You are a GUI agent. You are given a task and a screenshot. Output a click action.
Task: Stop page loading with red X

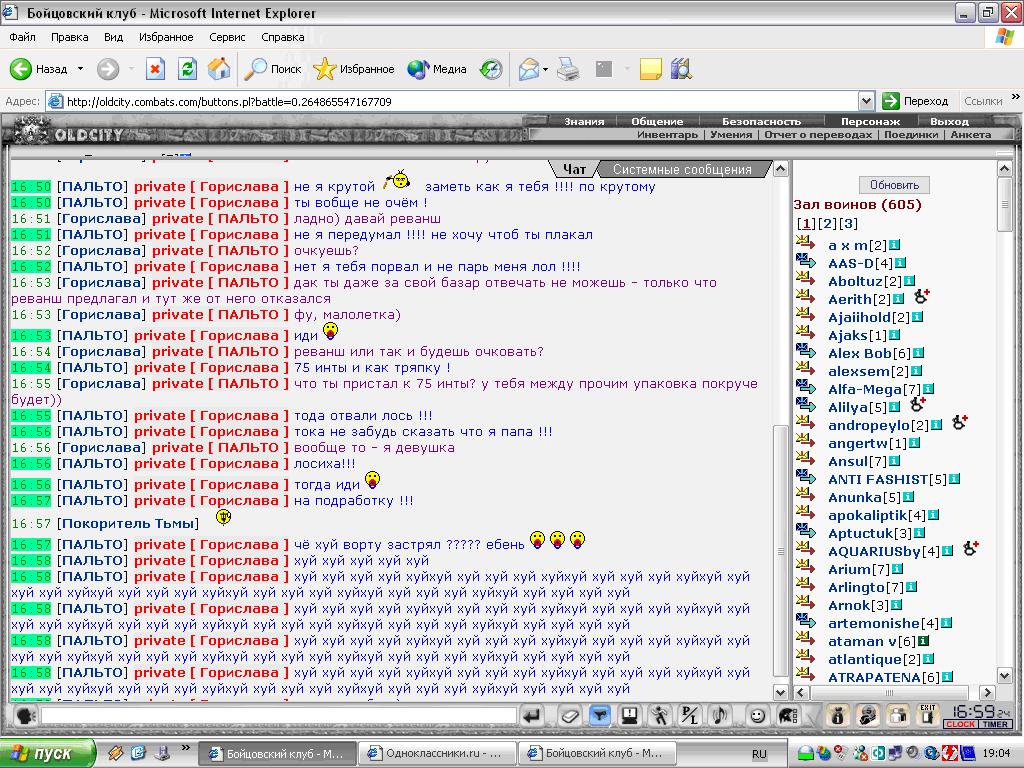coord(155,69)
